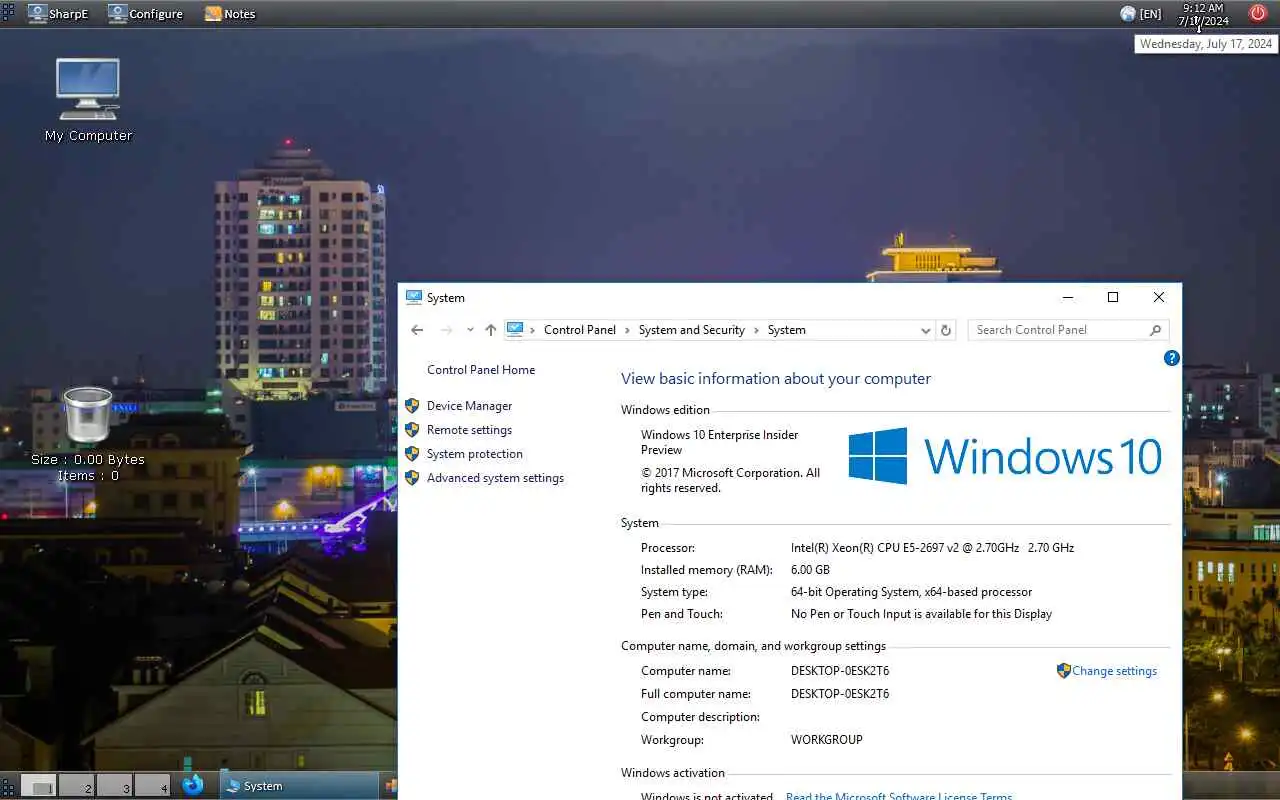The image size is (1280, 800).
Task: Click System and Security in breadcrumb
Action: [x=692, y=330]
